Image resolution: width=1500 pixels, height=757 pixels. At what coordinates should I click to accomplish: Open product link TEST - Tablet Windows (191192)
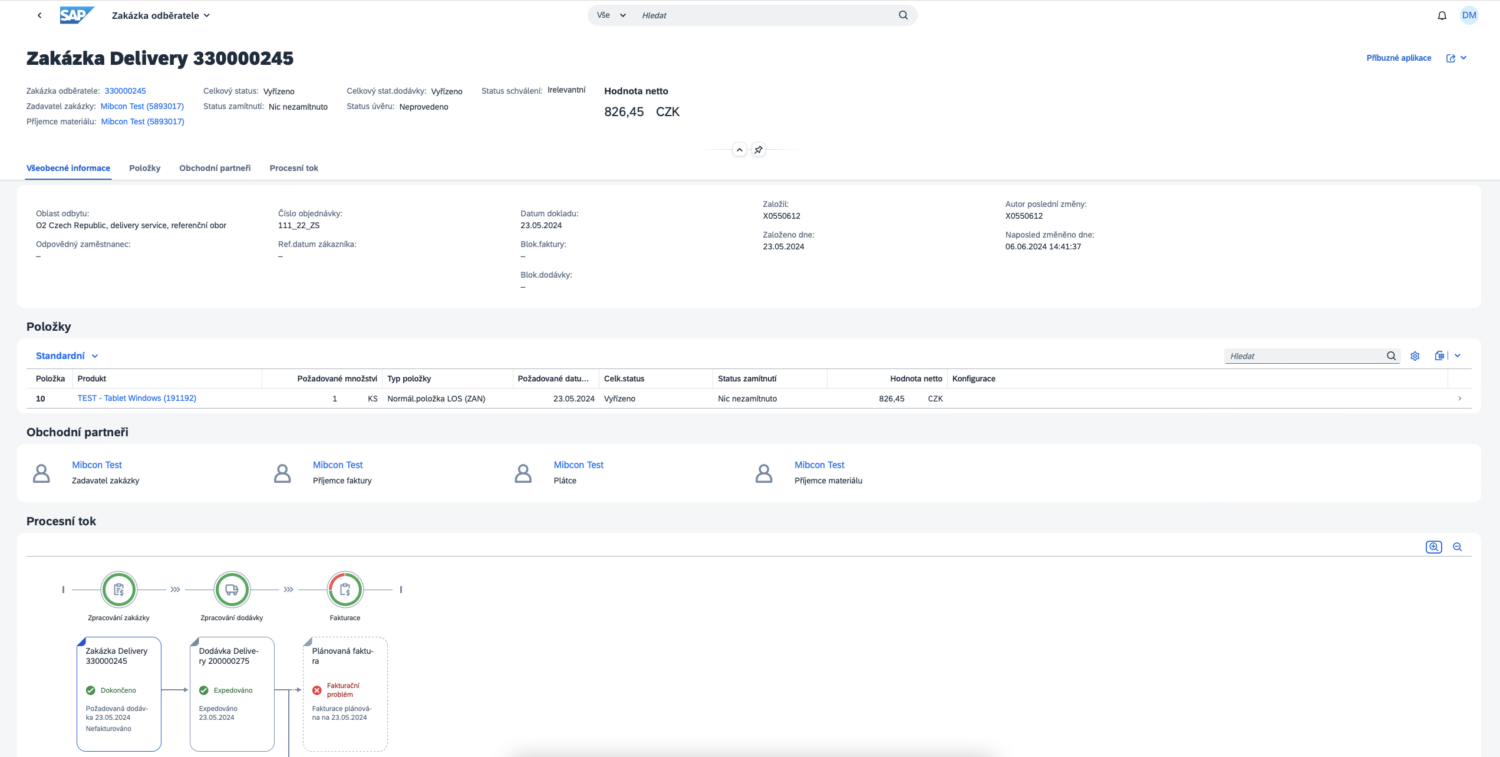tap(137, 398)
